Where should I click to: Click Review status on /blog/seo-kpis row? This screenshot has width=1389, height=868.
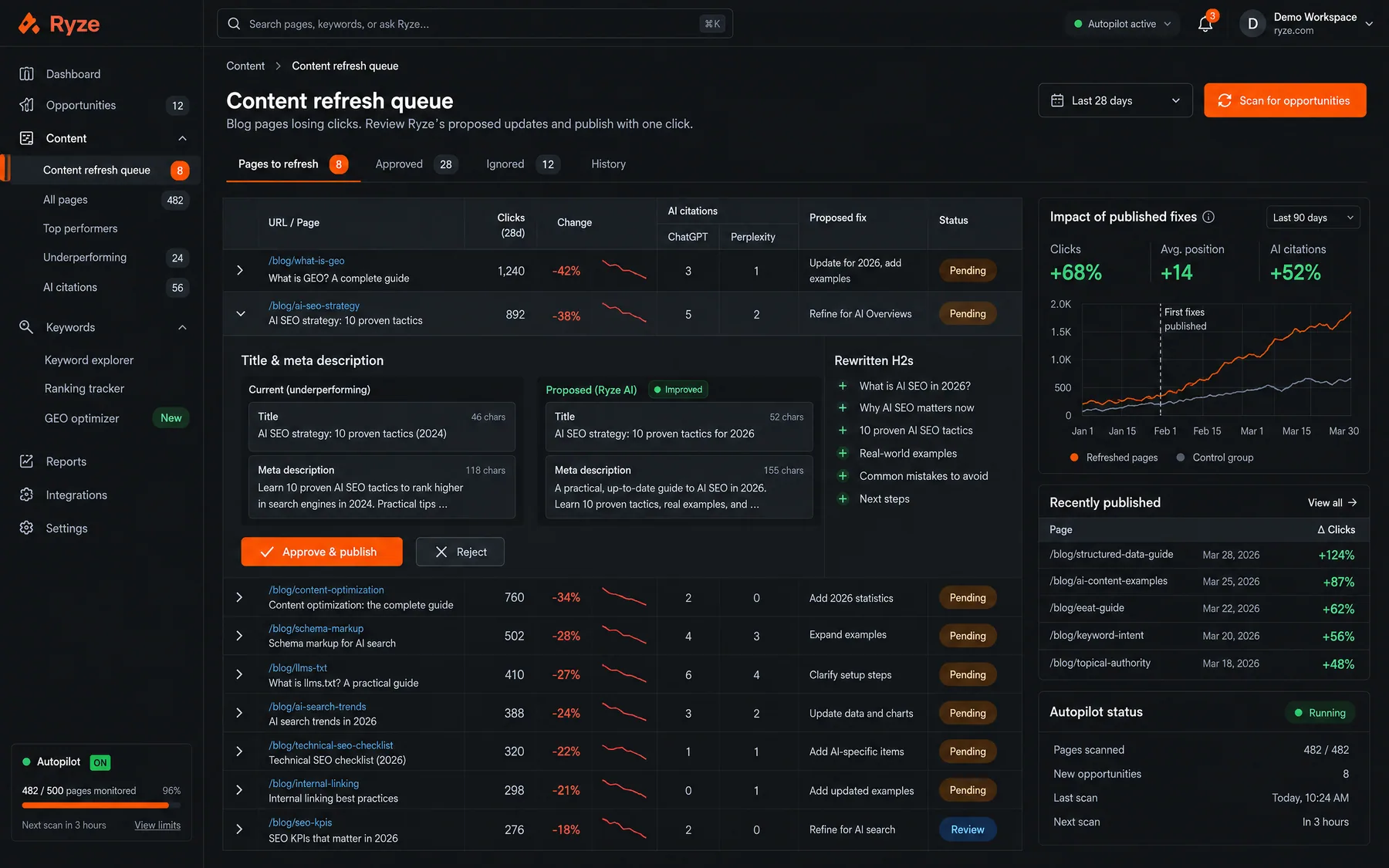[x=968, y=829]
